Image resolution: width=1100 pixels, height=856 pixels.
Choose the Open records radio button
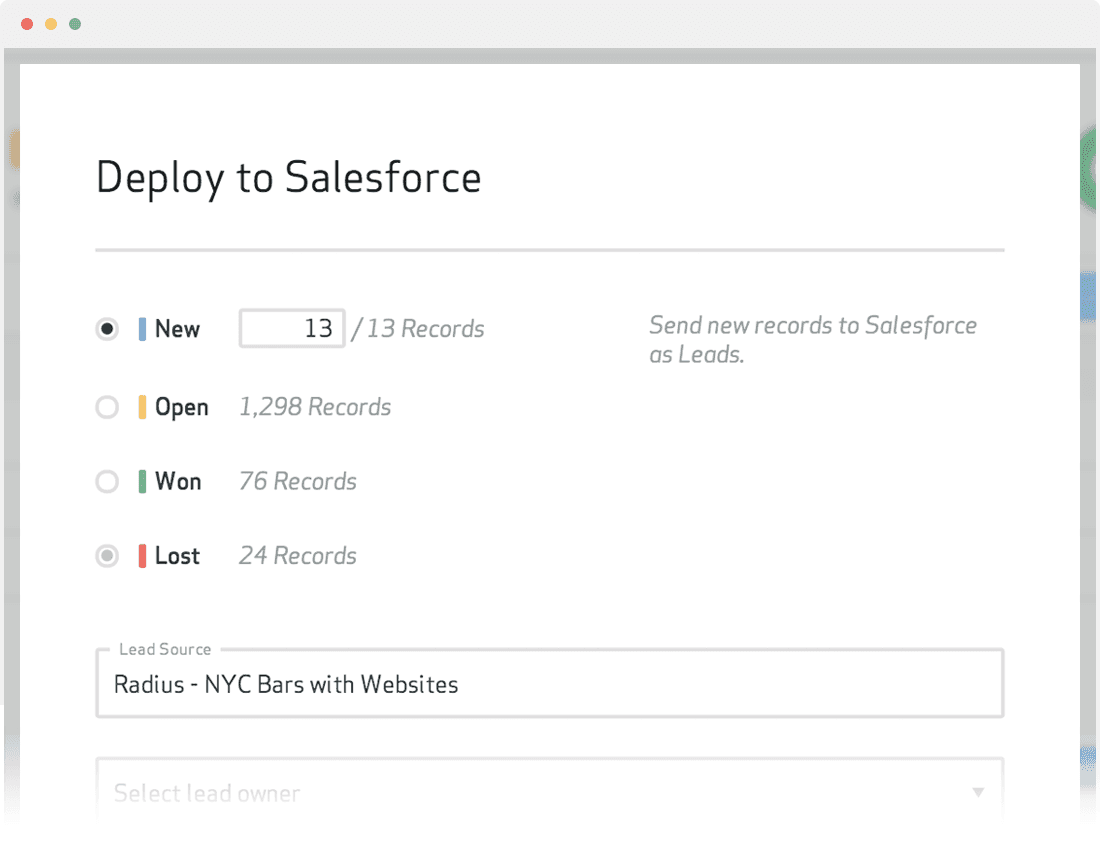(x=107, y=407)
